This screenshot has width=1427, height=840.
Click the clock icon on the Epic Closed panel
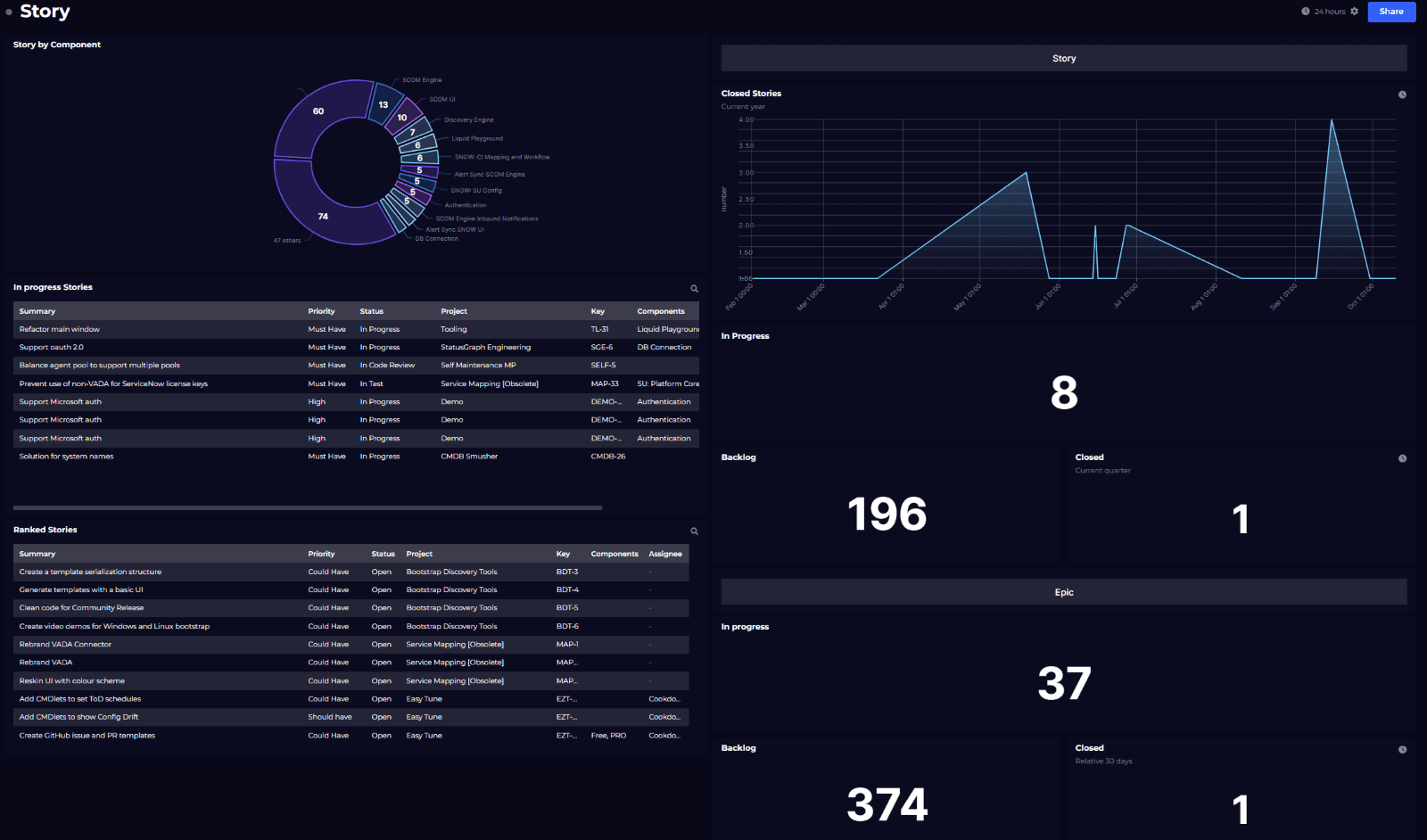click(x=1400, y=748)
